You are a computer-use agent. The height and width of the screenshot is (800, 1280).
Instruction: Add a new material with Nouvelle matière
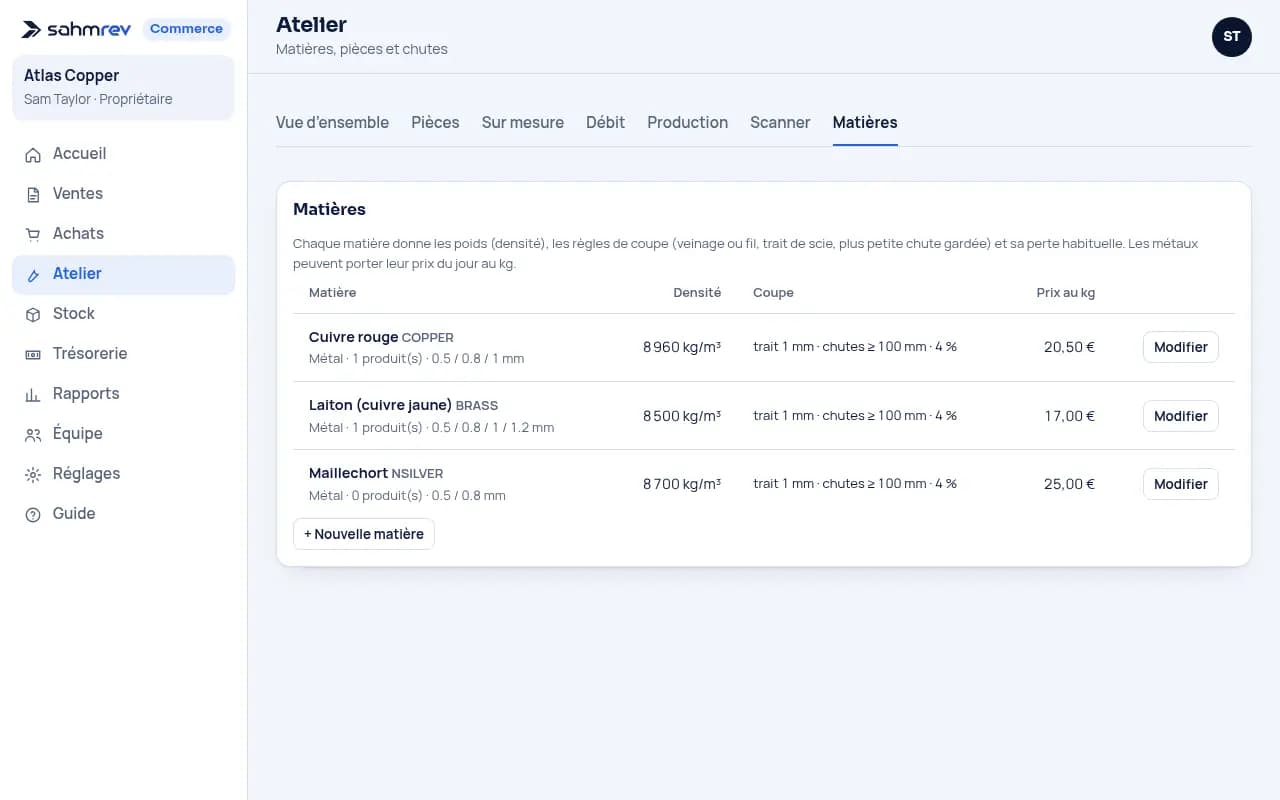[x=364, y=534]
